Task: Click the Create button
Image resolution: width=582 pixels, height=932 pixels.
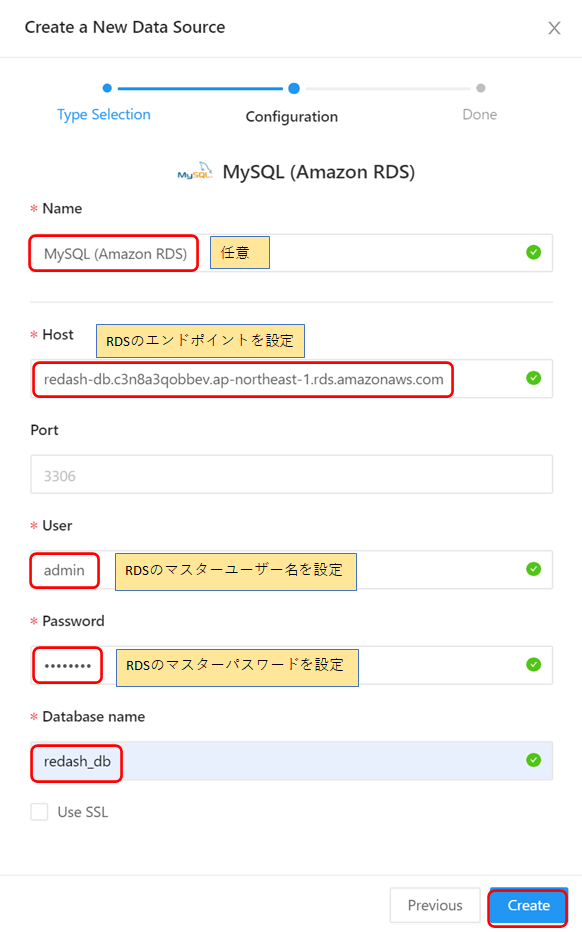Action: pyautogui.click(x=527, y=905)
